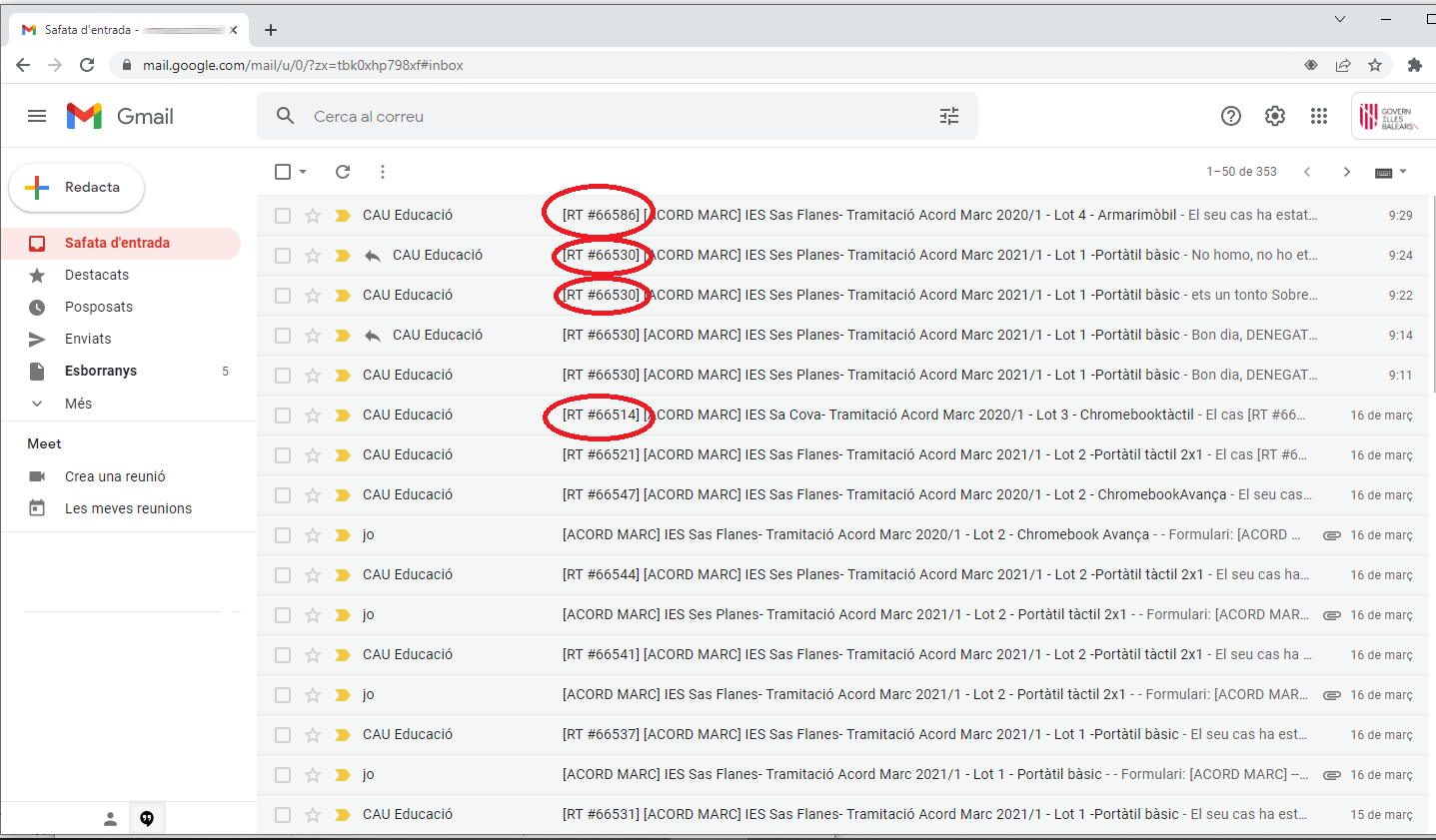Expand the Més sidebar section
Viewport: 1436px width, 840px height.
[x=78, y=404]
